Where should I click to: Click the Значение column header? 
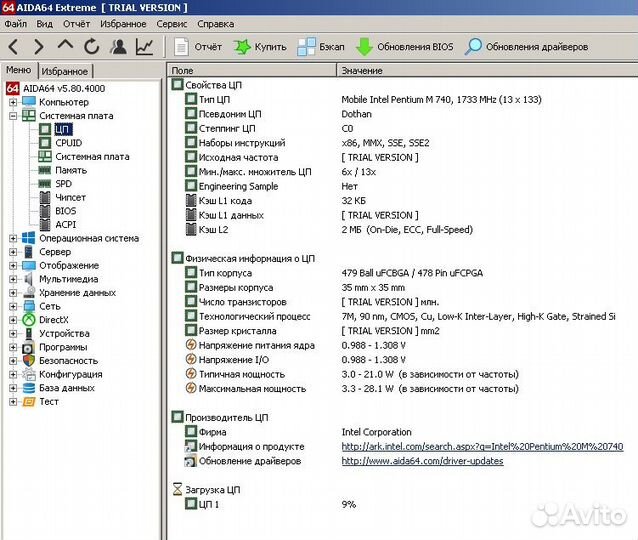click(487, 70)
